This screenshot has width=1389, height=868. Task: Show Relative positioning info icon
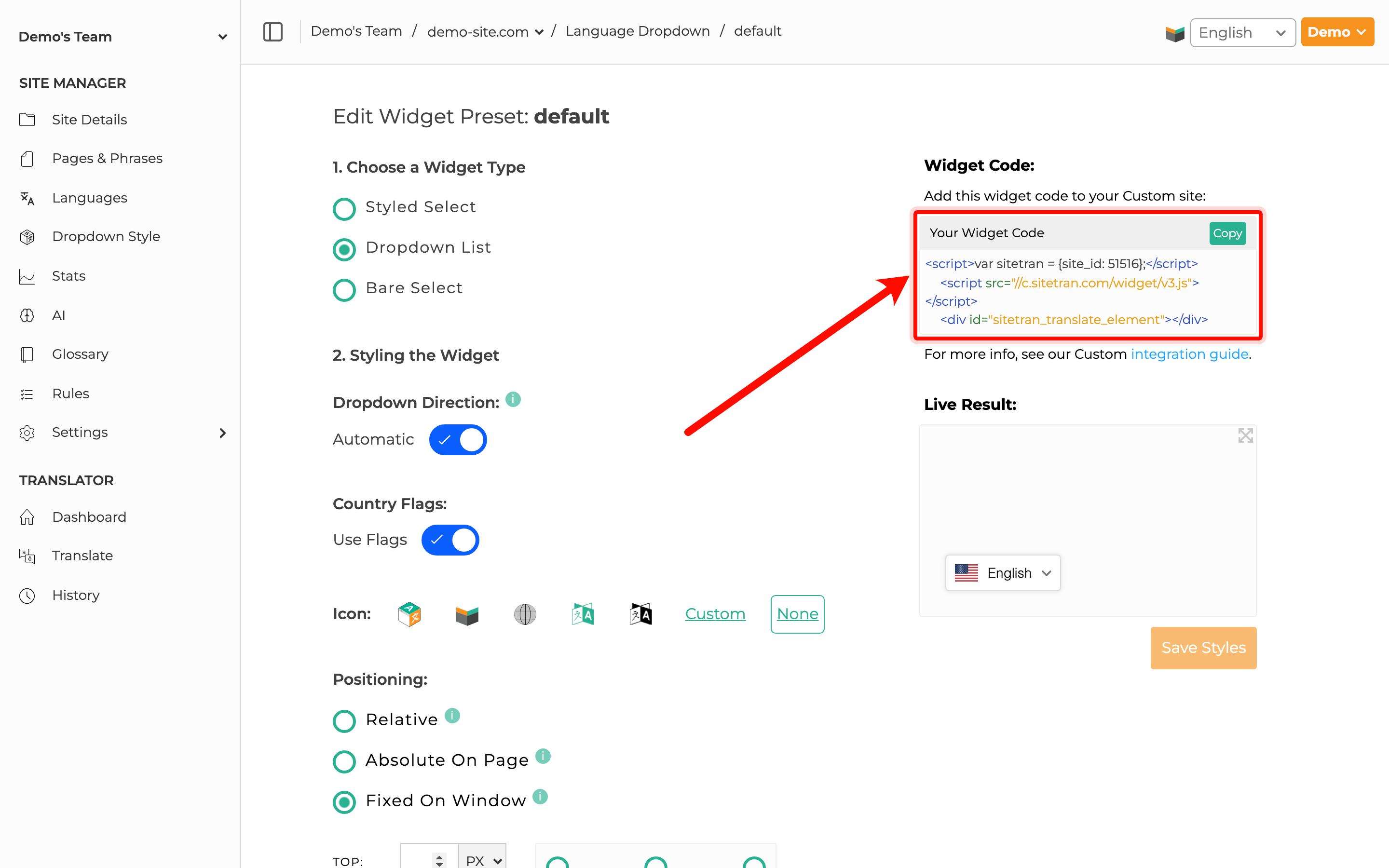452,715
